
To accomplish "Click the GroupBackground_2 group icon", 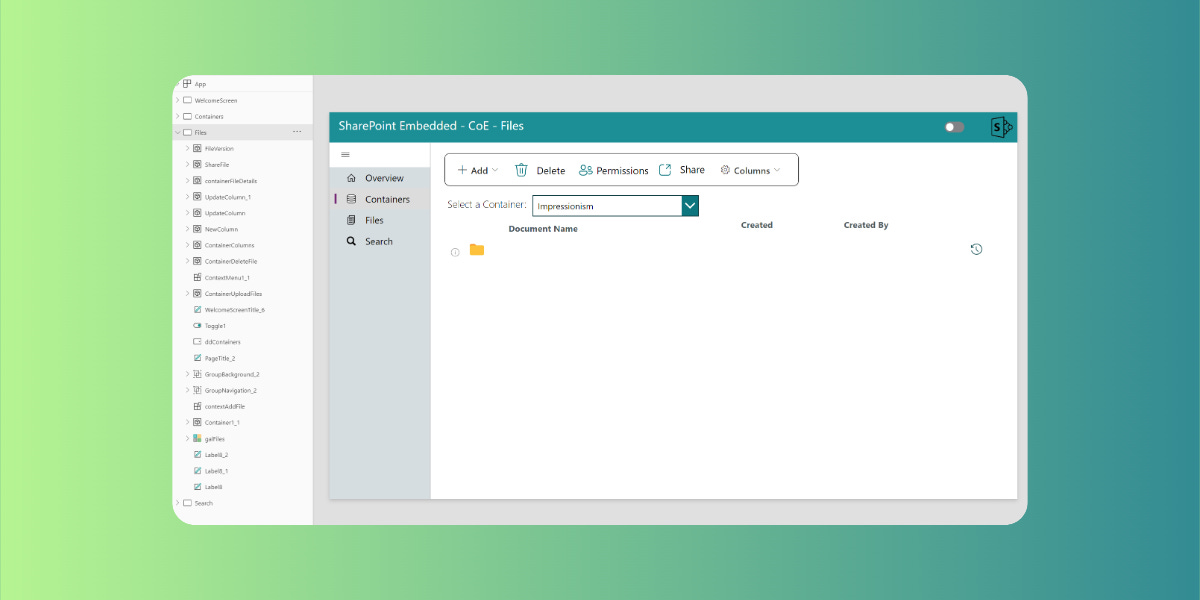I will (x=197, y=374).
